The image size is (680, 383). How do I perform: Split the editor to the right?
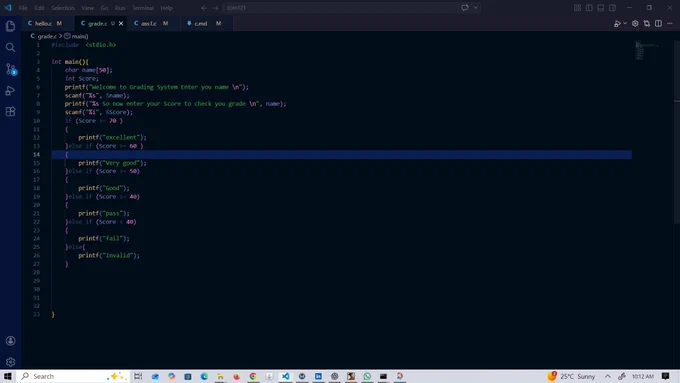point(658,23)
